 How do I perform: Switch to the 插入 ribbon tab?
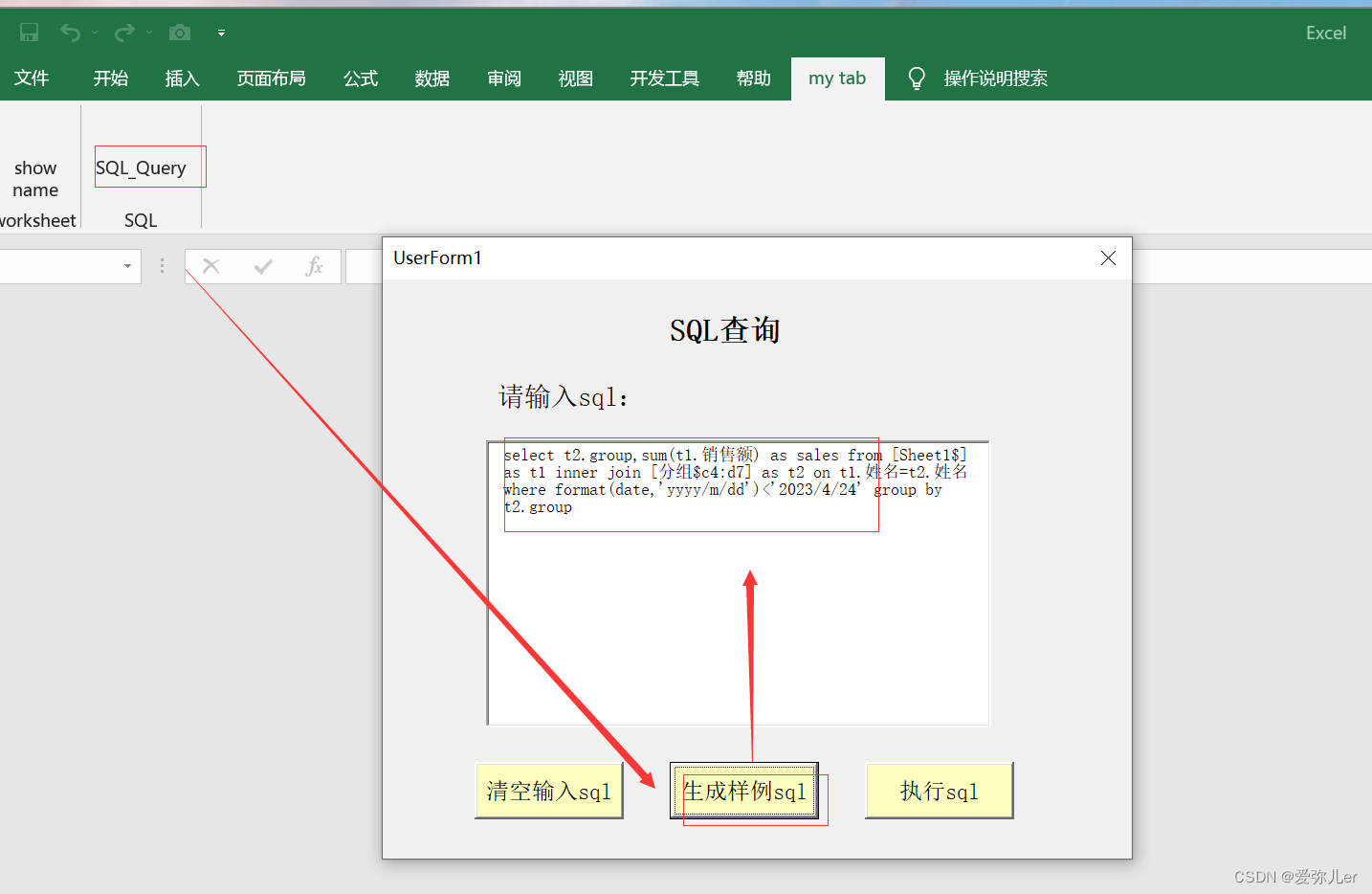182,78
